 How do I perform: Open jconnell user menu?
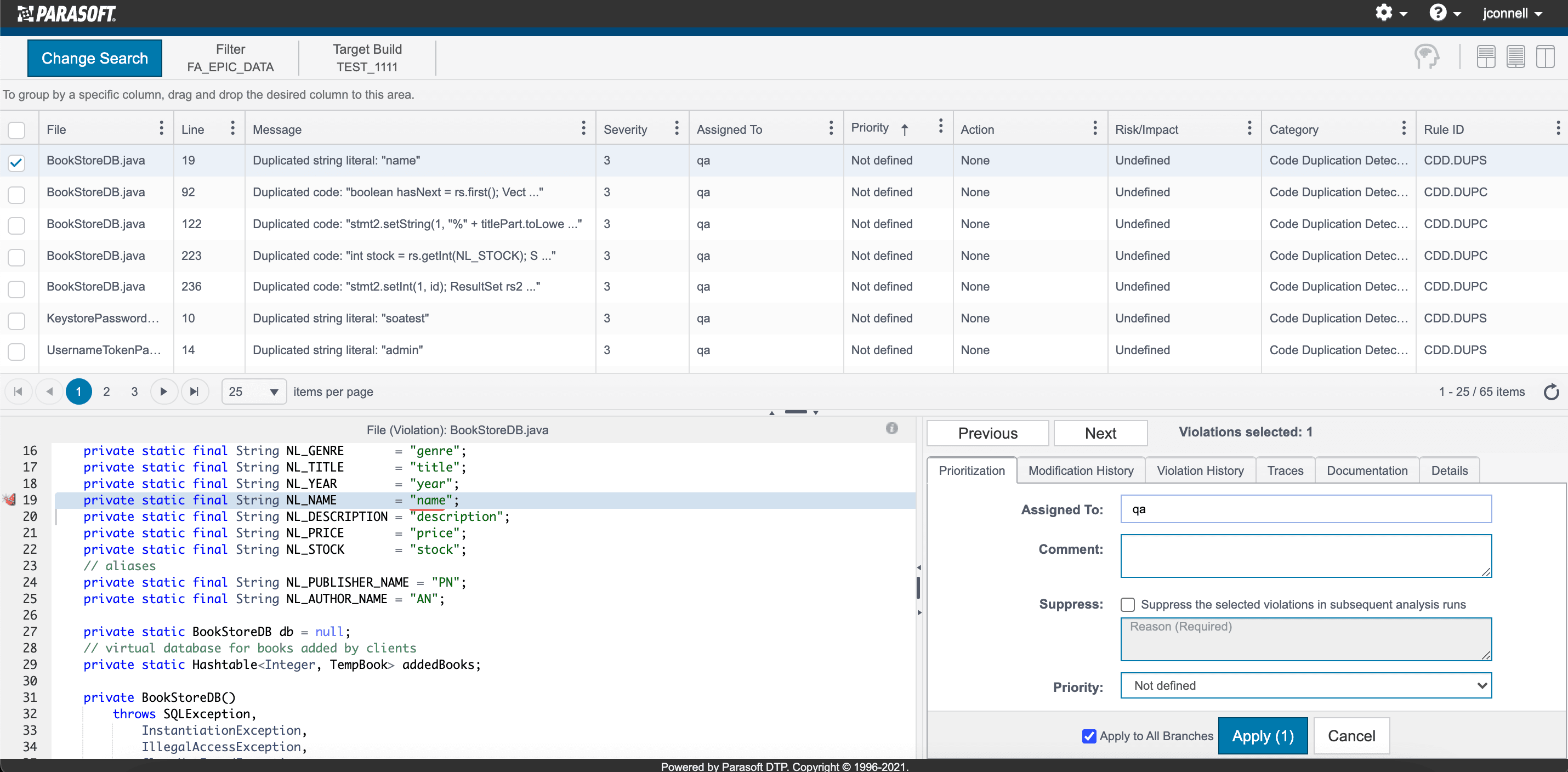1513,13
